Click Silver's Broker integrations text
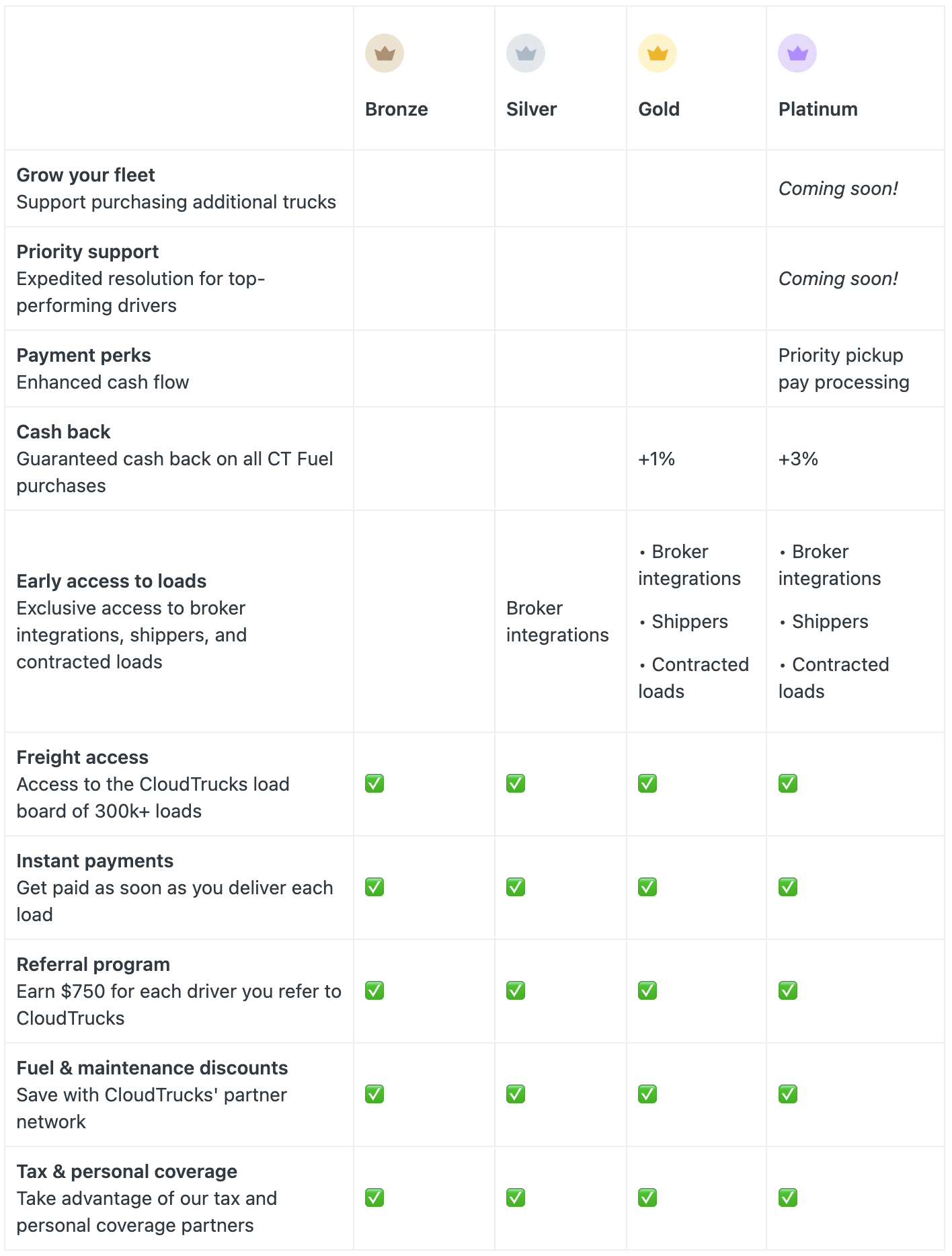Viewport: 952px width, 1256px height. point(557,621)
